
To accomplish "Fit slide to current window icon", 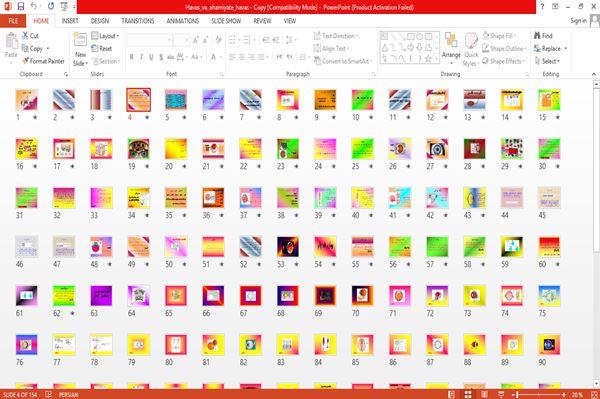I will tap(595, 394).
